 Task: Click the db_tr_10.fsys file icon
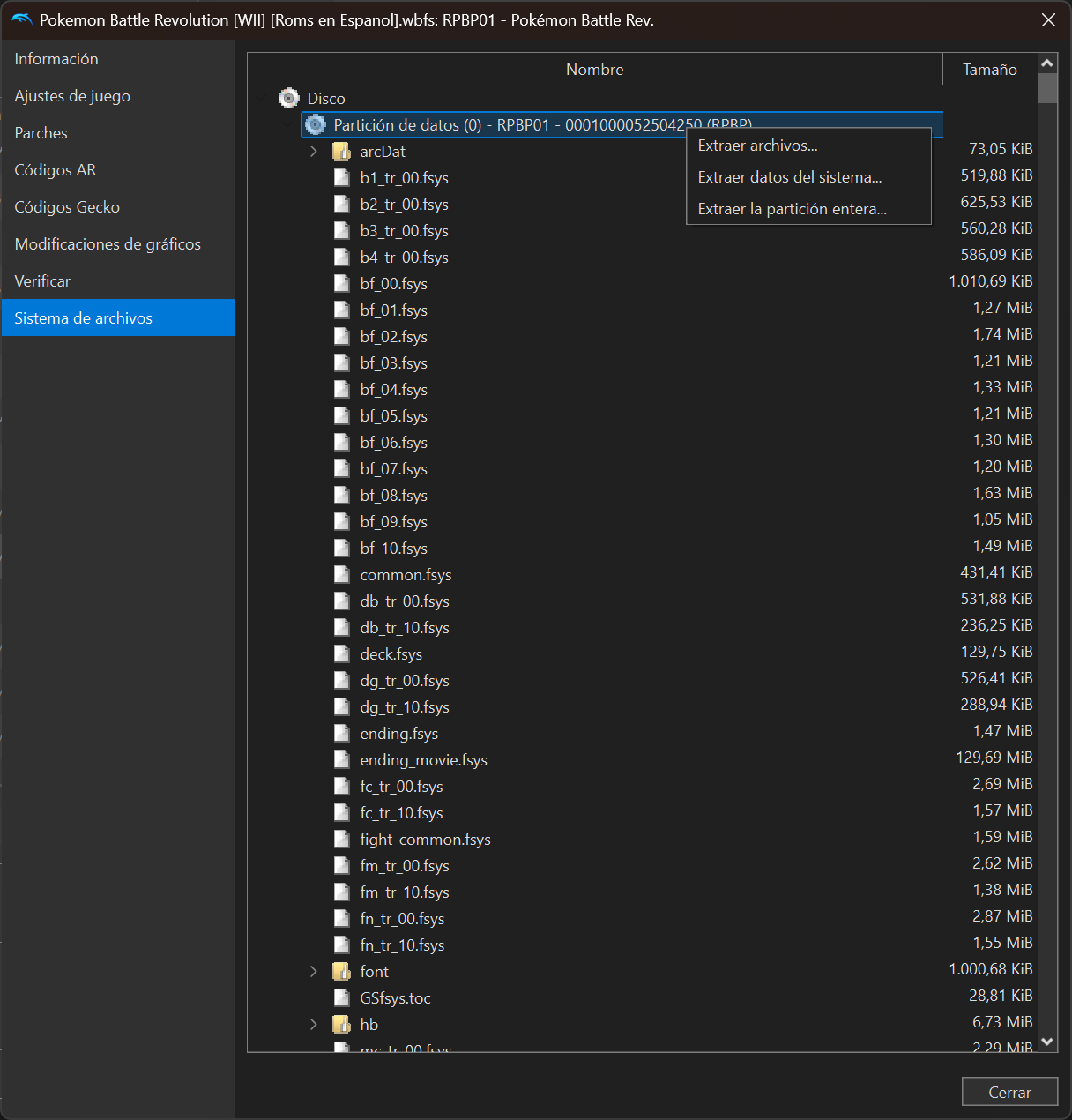point(342,627)
